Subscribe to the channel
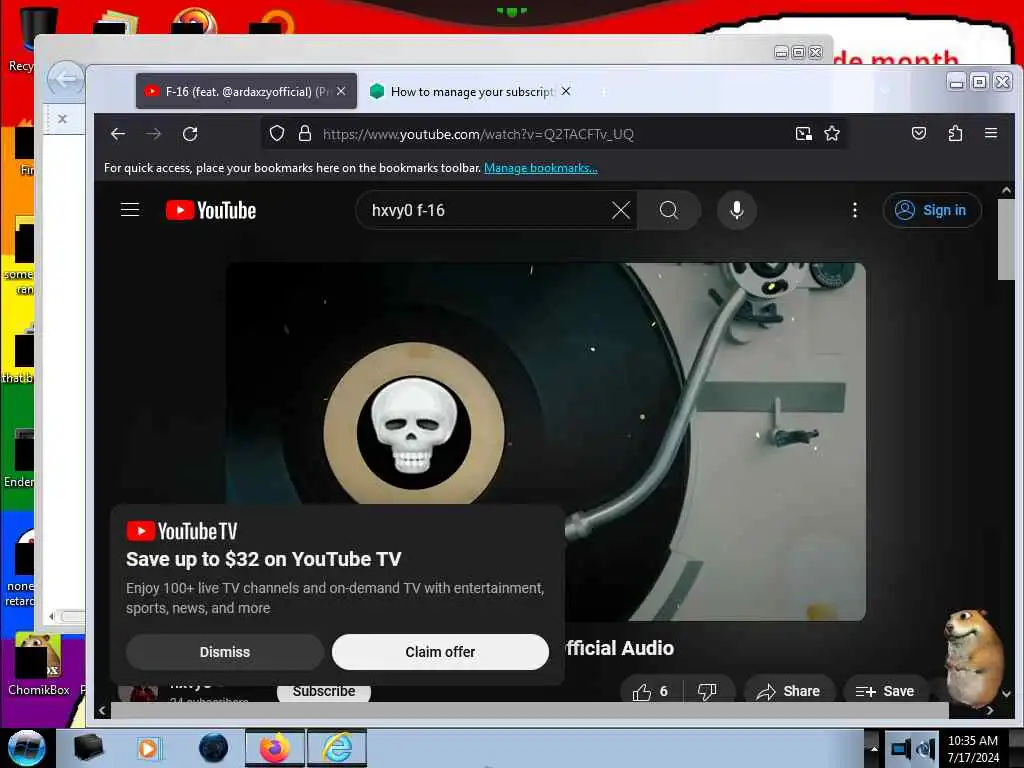Screen dimensions: 1024x768 tap(324, 692)
